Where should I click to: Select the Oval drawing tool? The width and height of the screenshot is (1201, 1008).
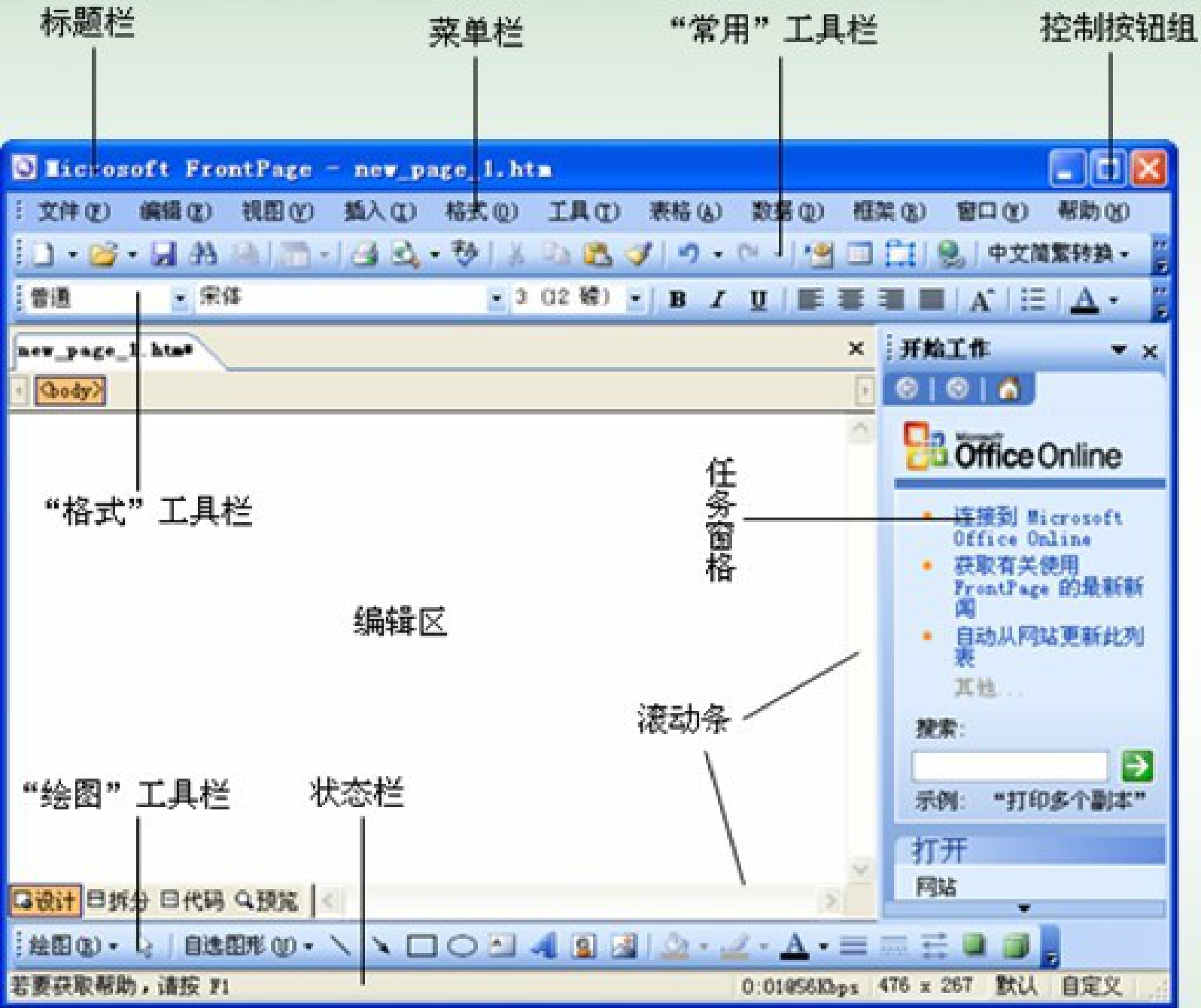tap(462, 946)
